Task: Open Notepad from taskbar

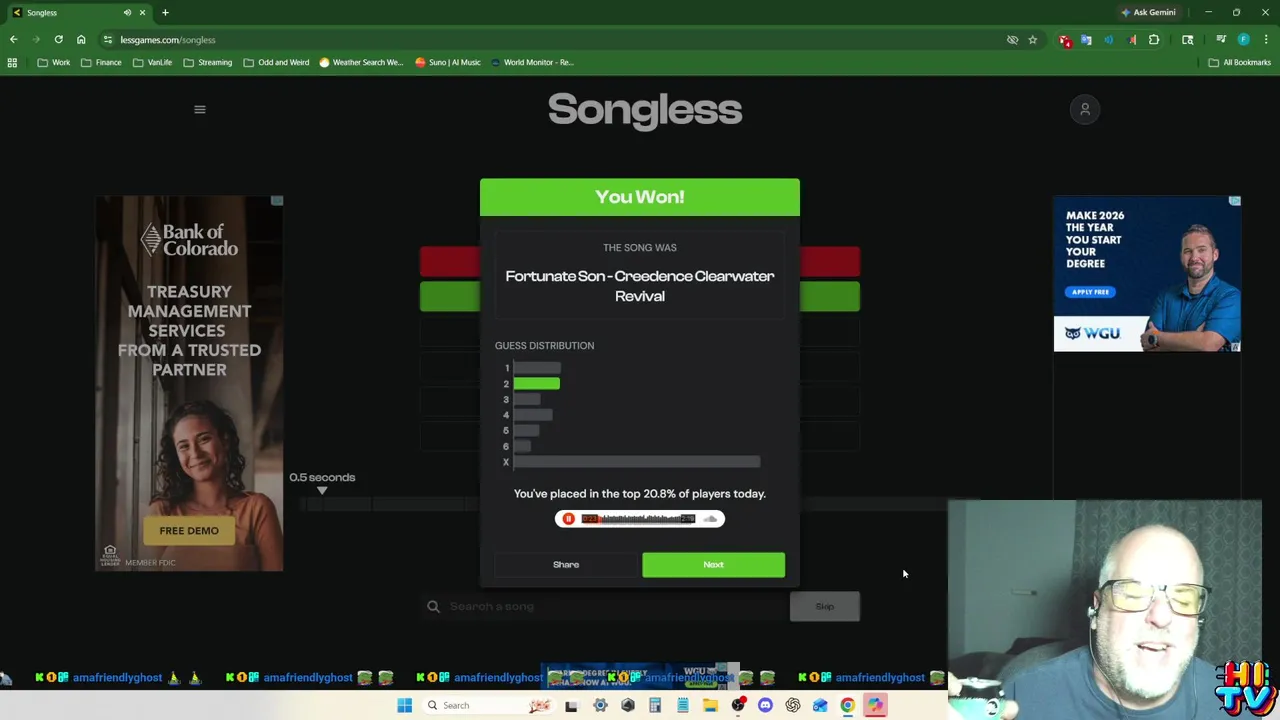Action: 683,705
